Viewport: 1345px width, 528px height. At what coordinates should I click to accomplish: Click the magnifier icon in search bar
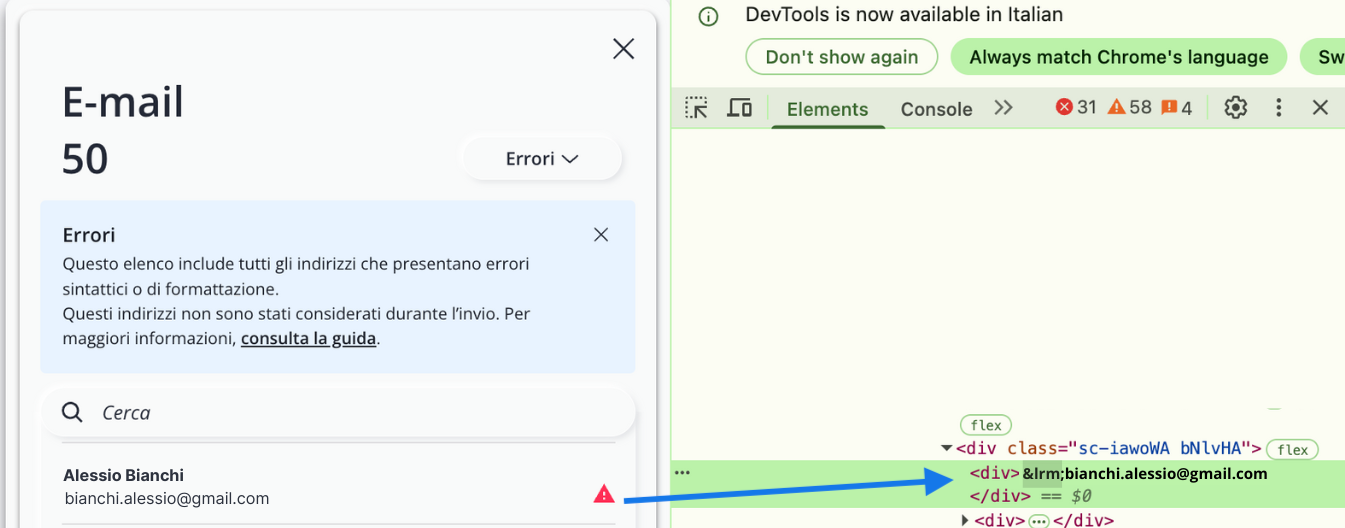click(x=72, y=412)
